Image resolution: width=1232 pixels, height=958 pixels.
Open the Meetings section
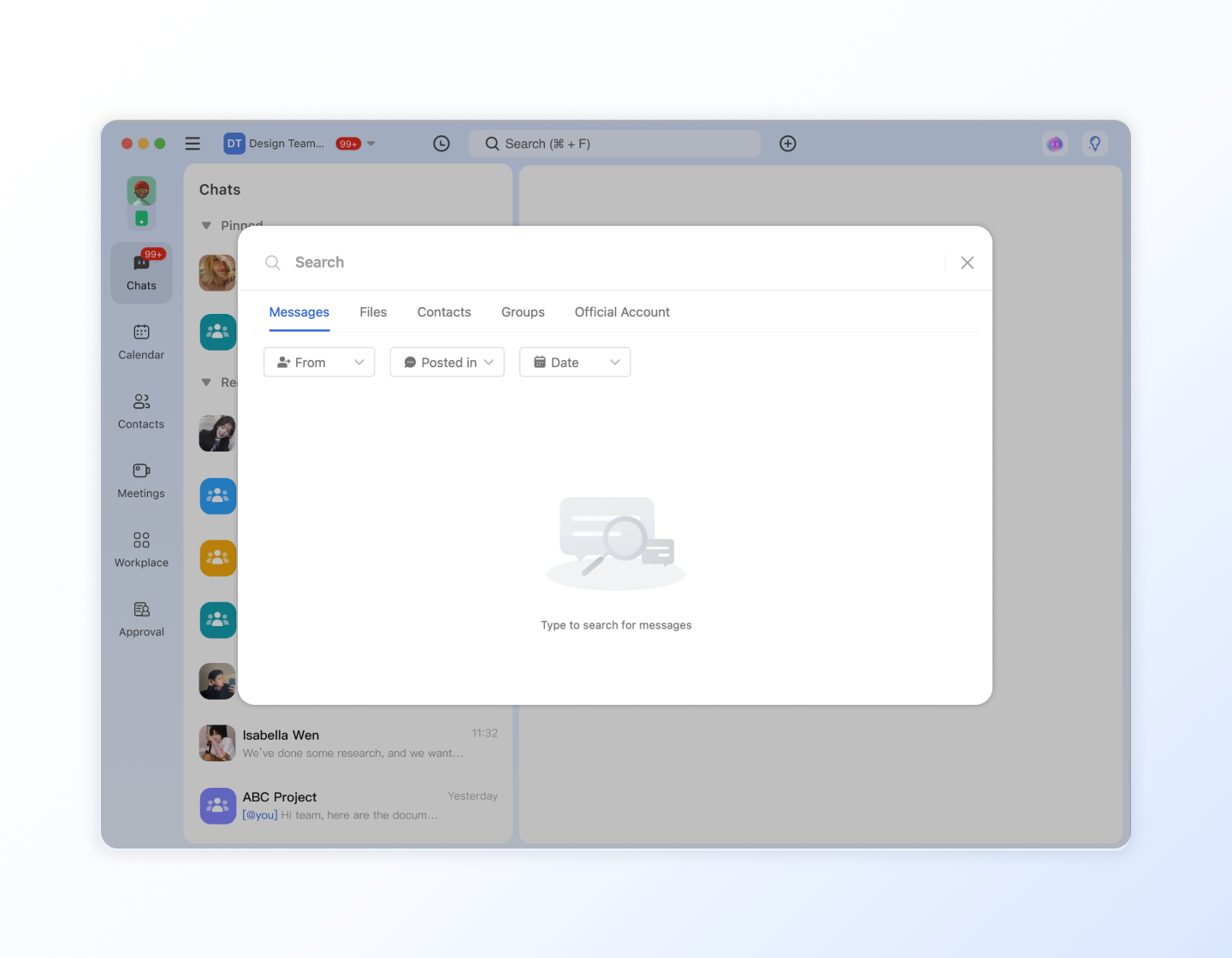(x=141, y=480)
